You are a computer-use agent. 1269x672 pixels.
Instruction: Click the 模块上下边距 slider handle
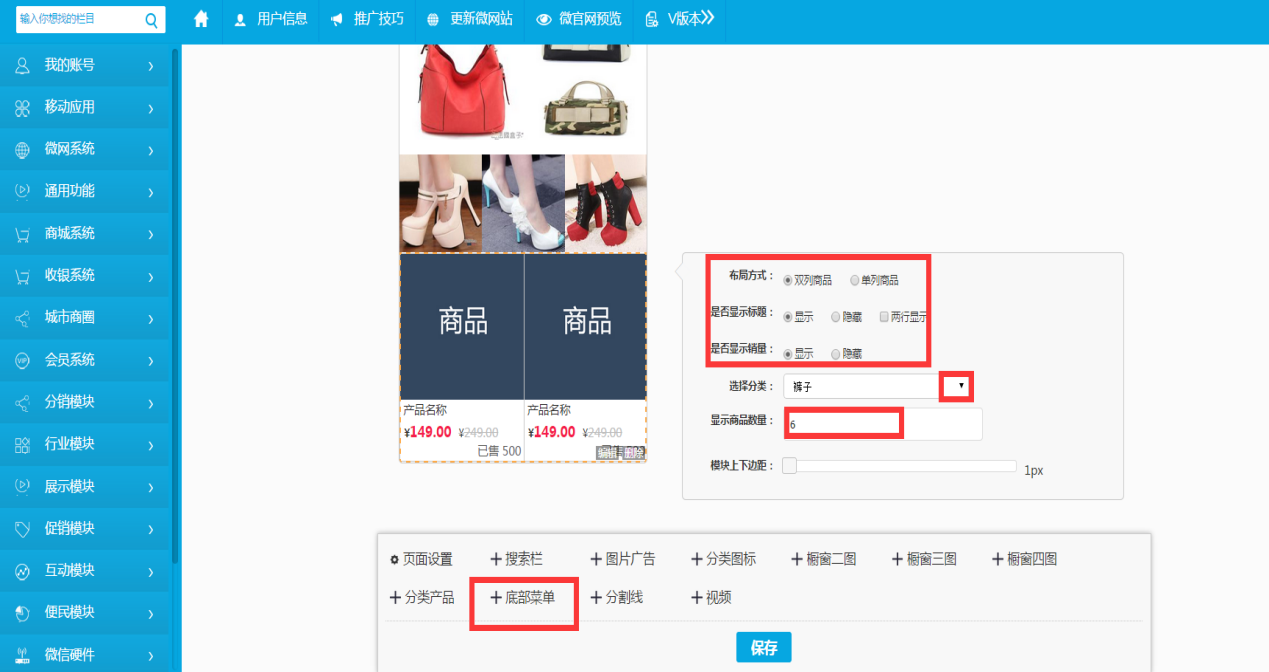(x=789, y=466)
